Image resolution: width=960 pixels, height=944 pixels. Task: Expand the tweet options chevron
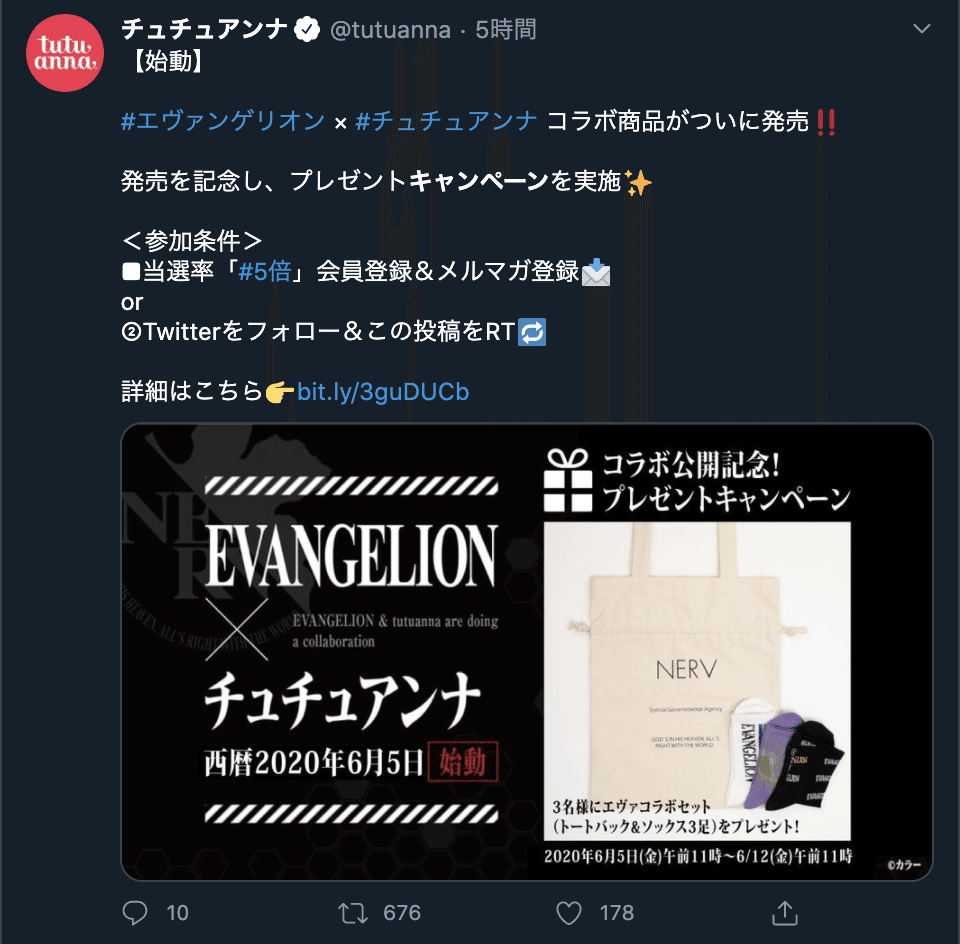click(x=921, y=29)
